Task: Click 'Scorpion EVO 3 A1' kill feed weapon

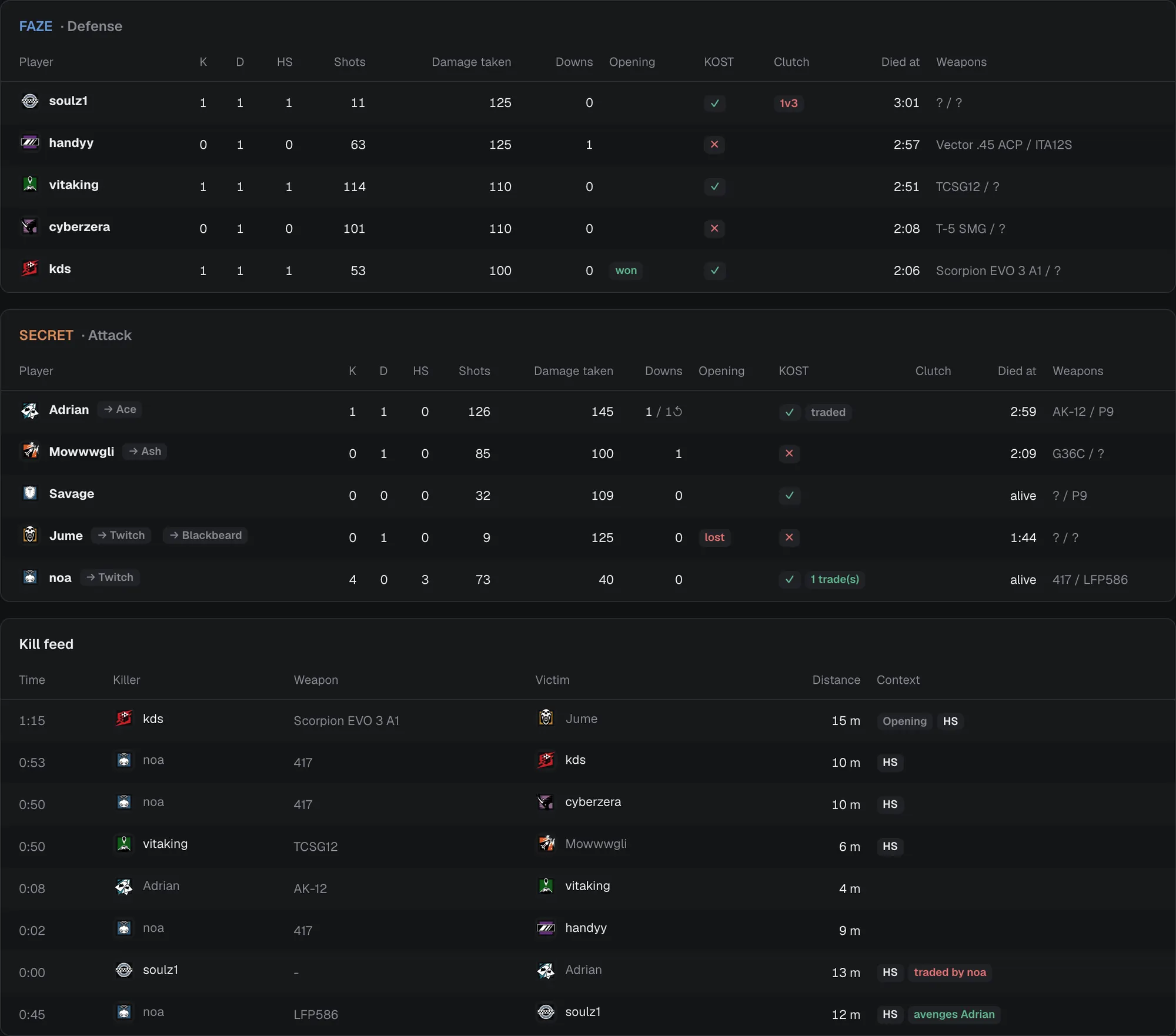Action: pos(346,721)
